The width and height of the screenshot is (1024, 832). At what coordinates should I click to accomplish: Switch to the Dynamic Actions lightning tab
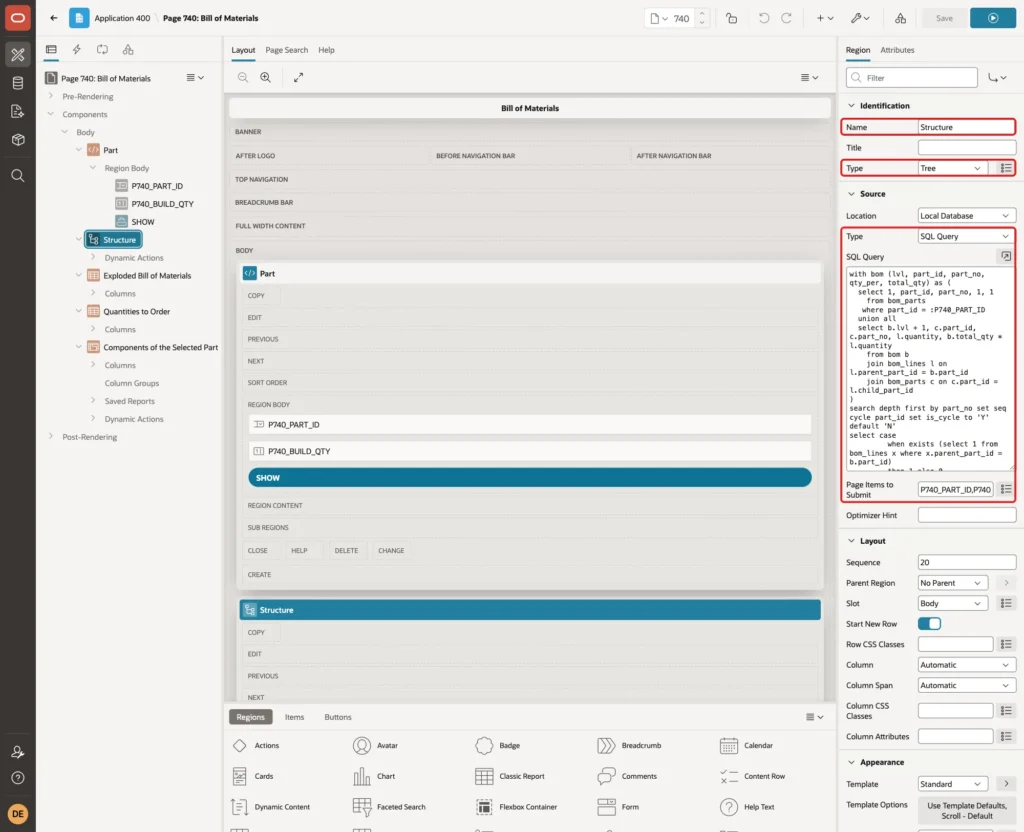coord(76,50)
